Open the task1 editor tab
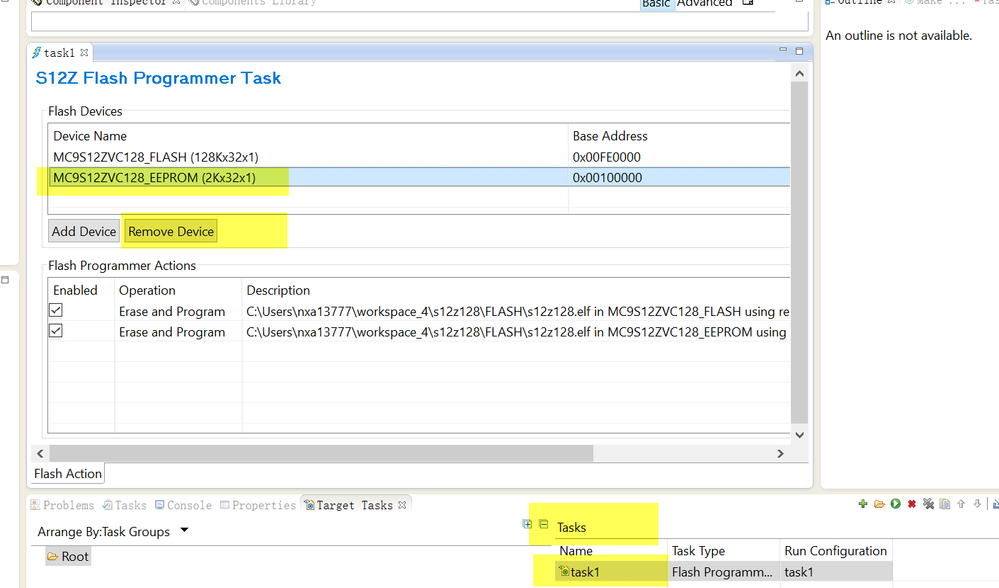 click(59, 52)
